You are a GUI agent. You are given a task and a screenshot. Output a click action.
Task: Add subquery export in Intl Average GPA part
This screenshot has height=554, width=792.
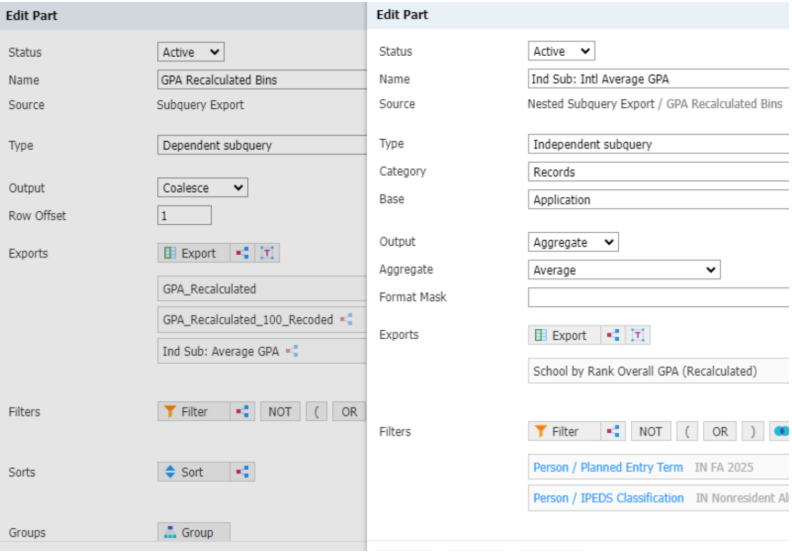613,336
